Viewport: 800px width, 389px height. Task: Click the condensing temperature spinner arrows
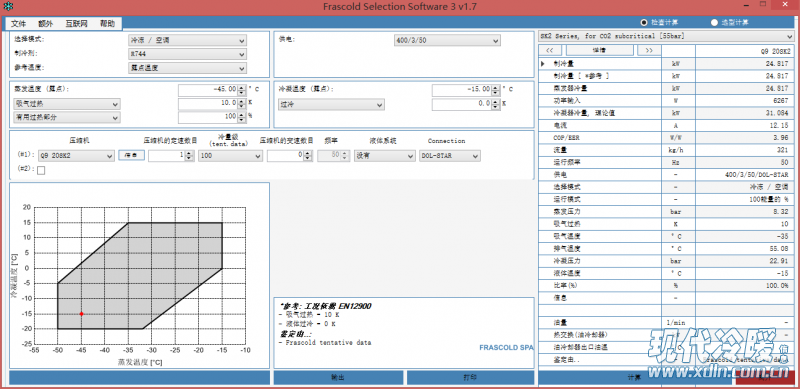tap(495, 90)
